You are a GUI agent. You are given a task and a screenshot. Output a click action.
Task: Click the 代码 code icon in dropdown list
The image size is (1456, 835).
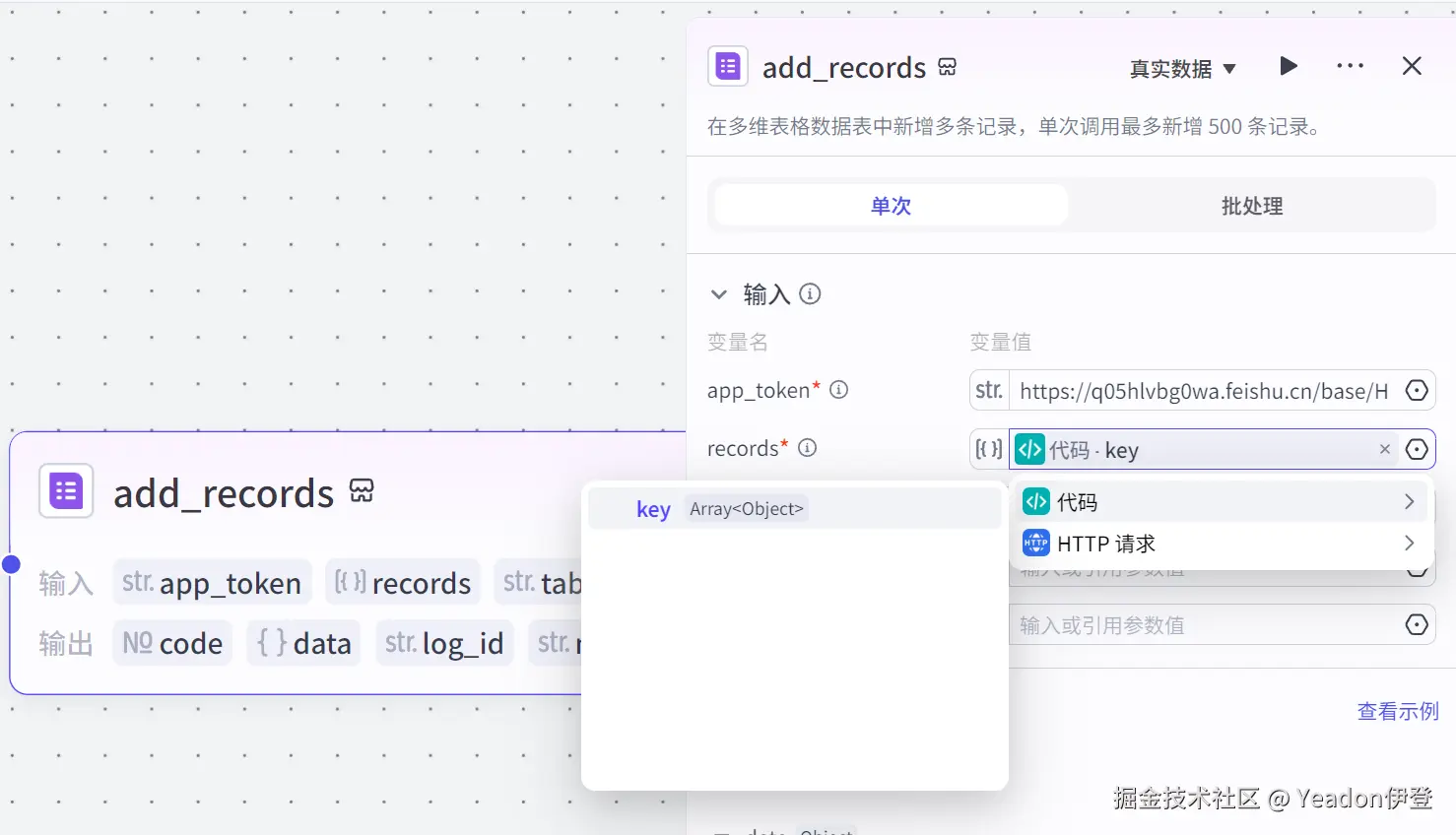click(1036, 502)
